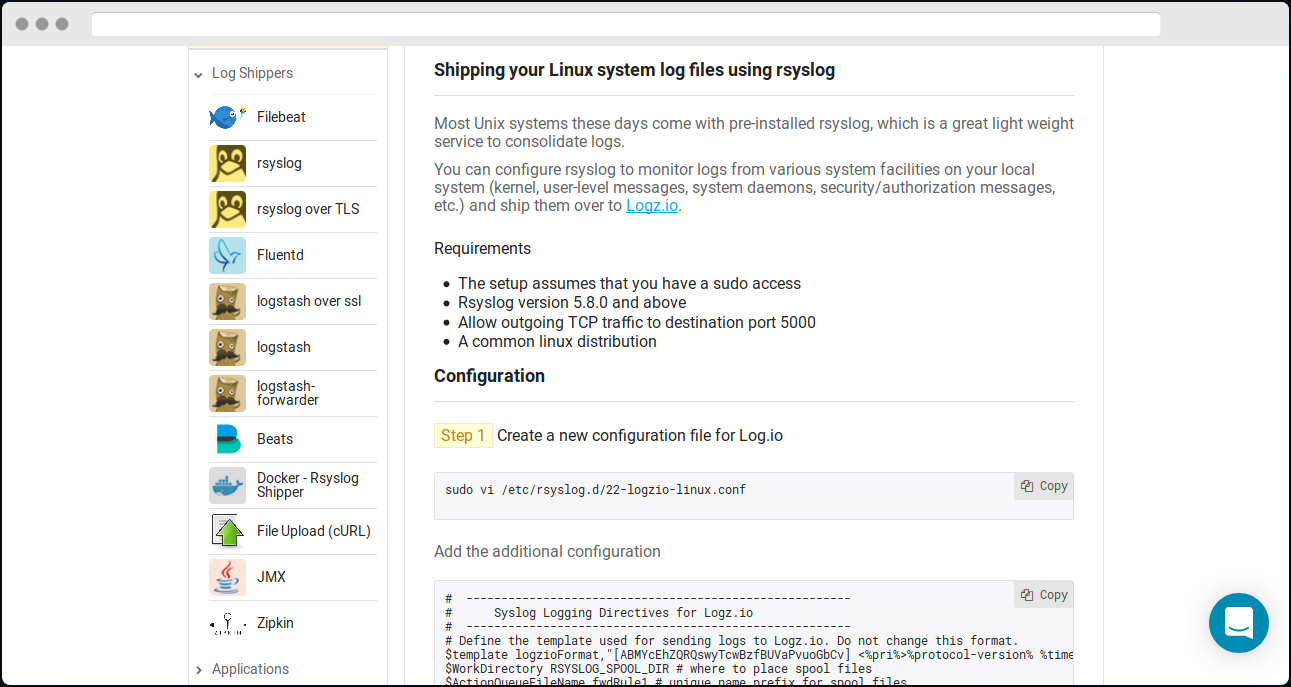Click the Filebeat fish icon

click(227, 117)
